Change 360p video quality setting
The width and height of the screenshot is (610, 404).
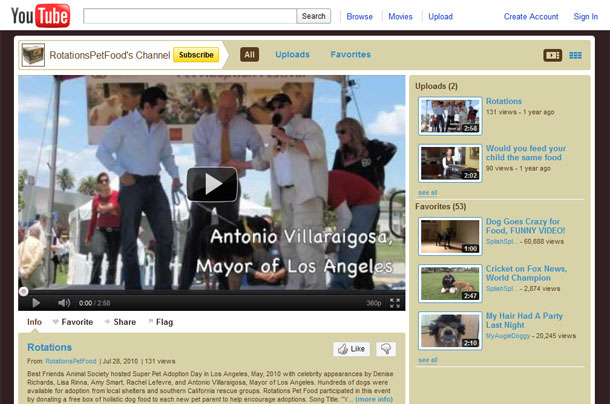pos(373,303)
